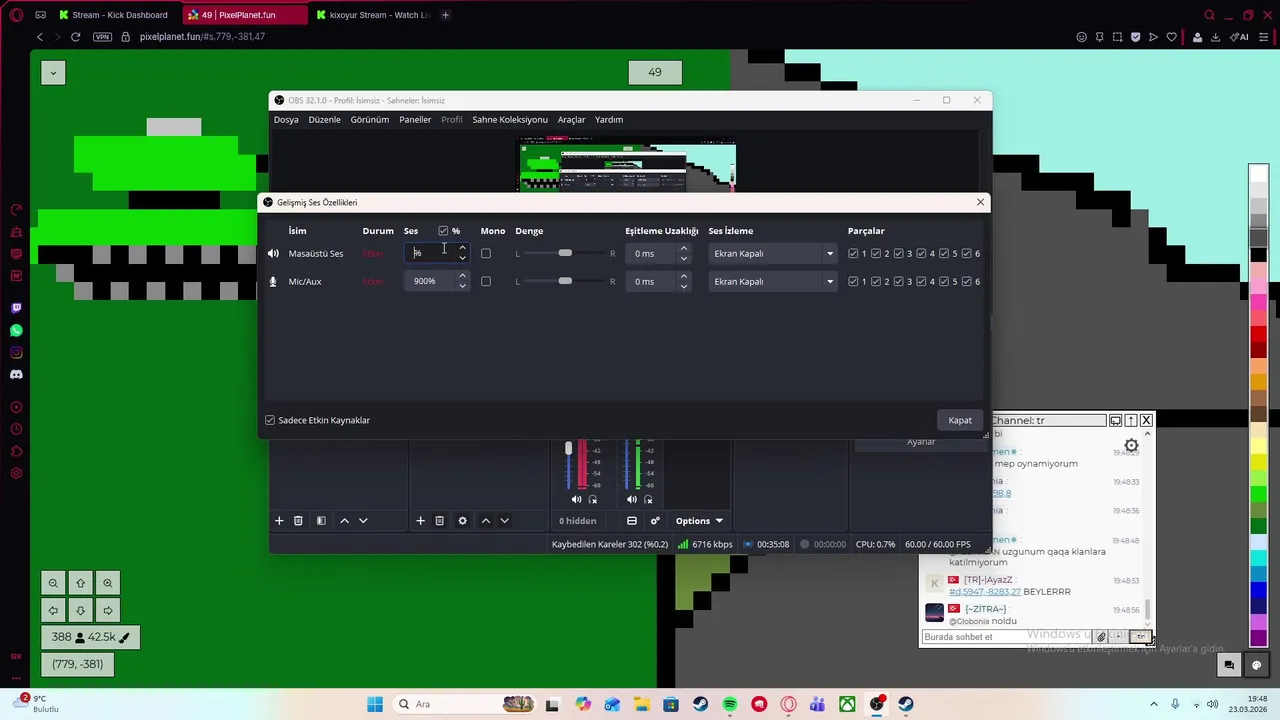Image resolution: width=1280 pixels, height=720 pixels.
Task: Open Twitch from Opera sidebar
Action: click(16, 308)
